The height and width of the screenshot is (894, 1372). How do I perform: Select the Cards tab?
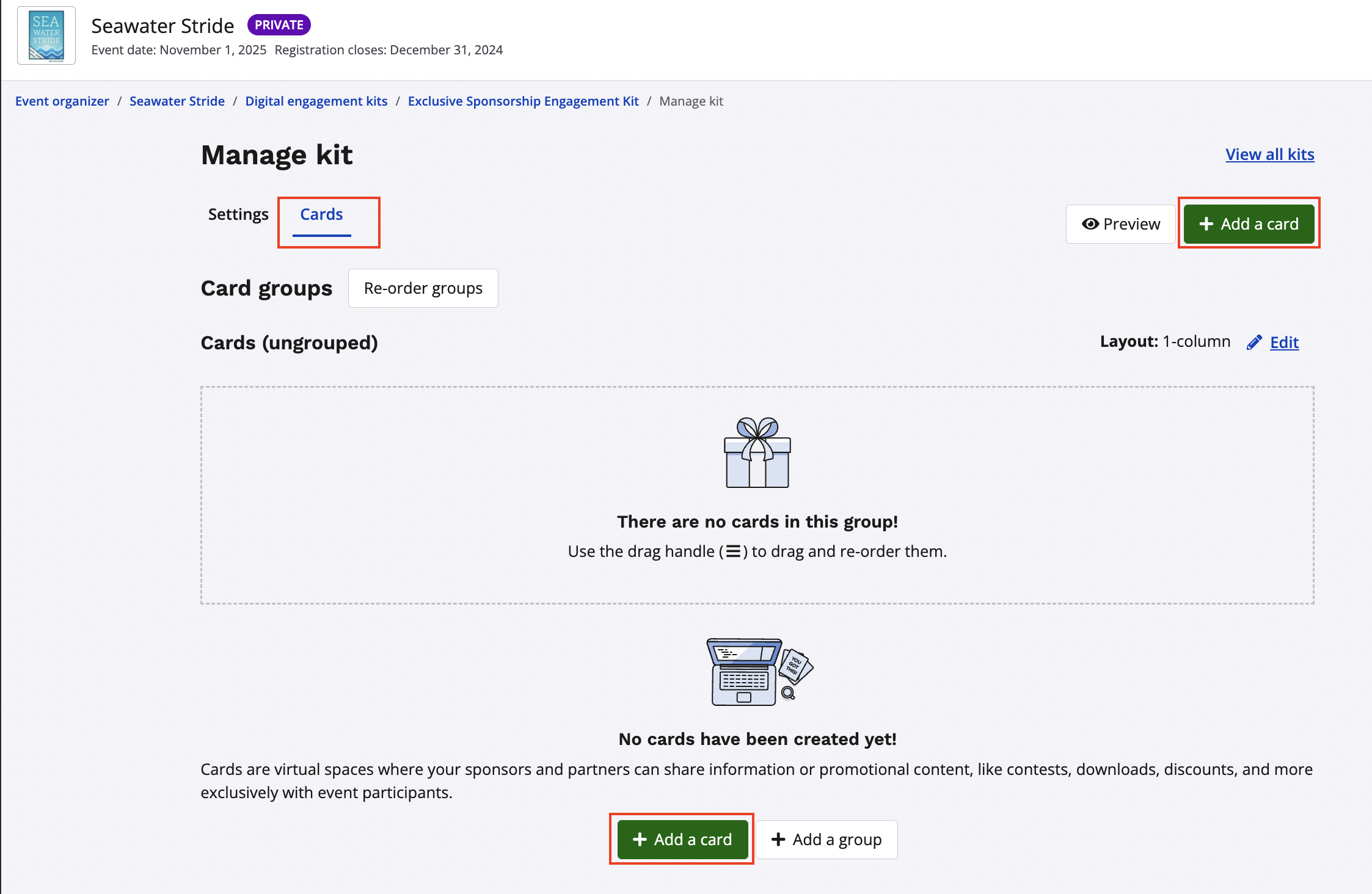[321, 214]
